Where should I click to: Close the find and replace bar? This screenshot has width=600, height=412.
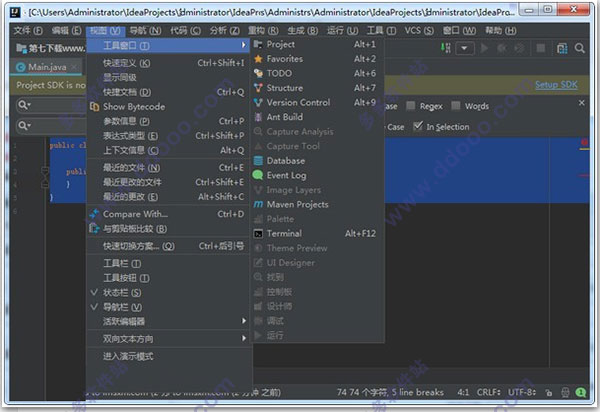click(582, 103)
